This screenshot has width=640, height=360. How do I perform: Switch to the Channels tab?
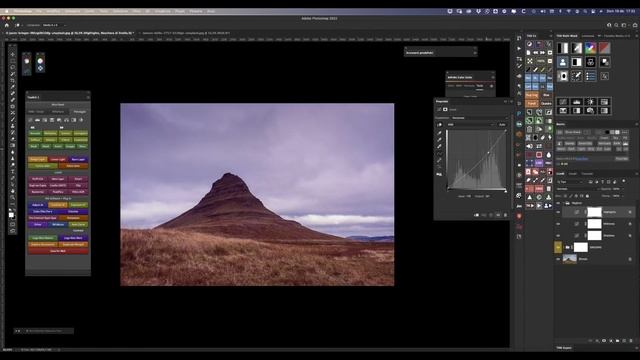pos(573,174)
